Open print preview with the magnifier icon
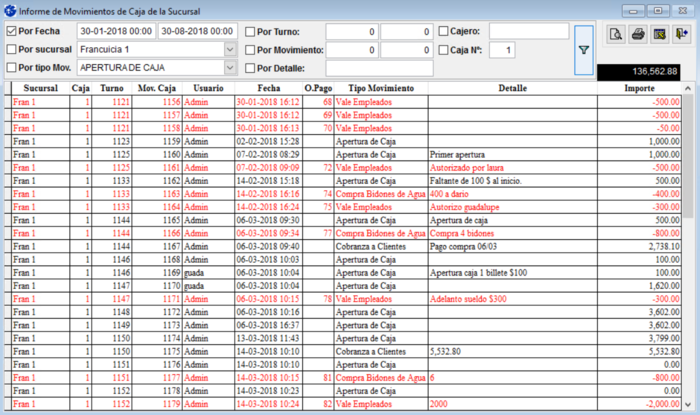Viewport: 700px width, 415px height. pos(615,35)
